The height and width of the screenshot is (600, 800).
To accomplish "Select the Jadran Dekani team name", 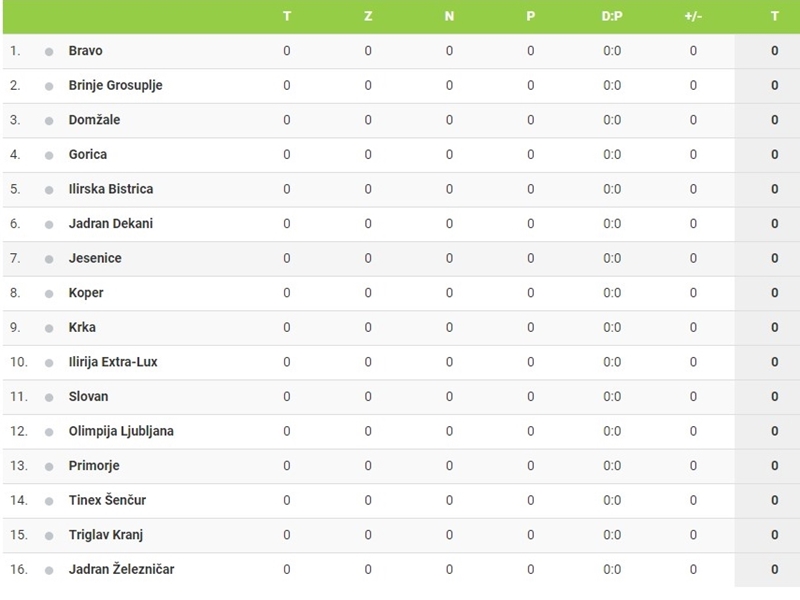I will coord(111,223).
